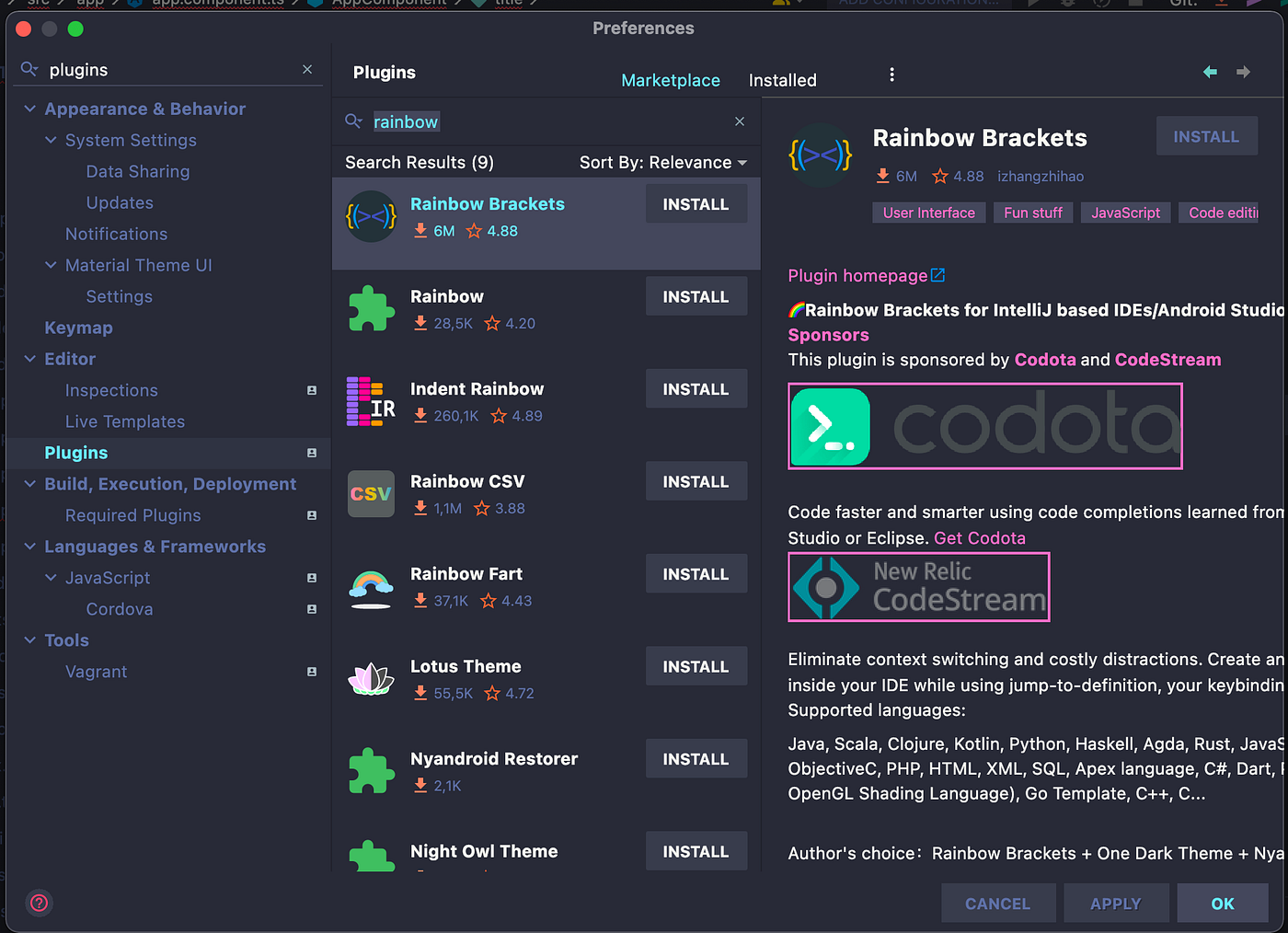The height and width of the screenshot is (933, 1288).
Task: Switch to the Marketplace tab
Action: (x=671, y=80)
